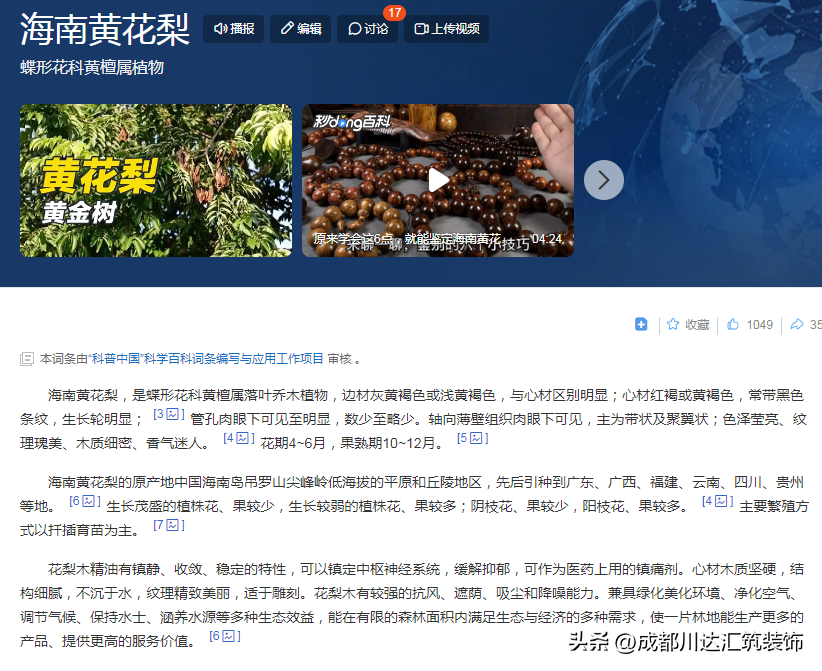Viewport: 822px width, 671px height.
Task: Open reference citation [7] after 扦插育苗
Action: (168, 525)
